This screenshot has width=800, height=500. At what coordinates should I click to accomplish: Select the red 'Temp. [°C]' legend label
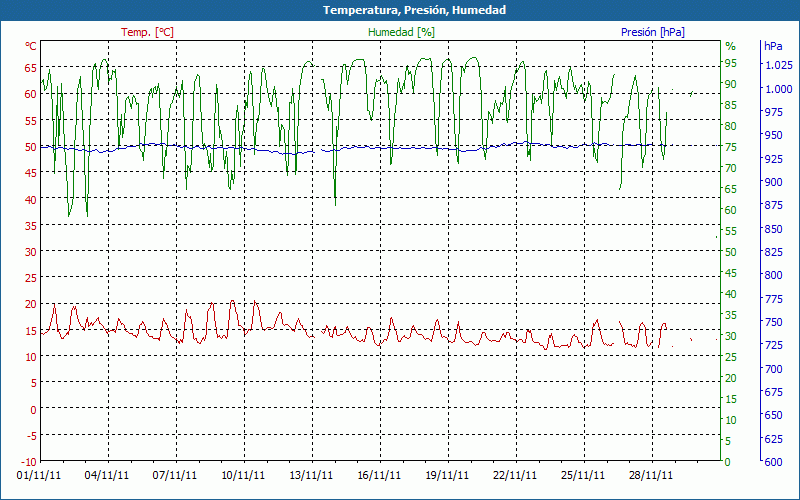click(x=147, y=32)
